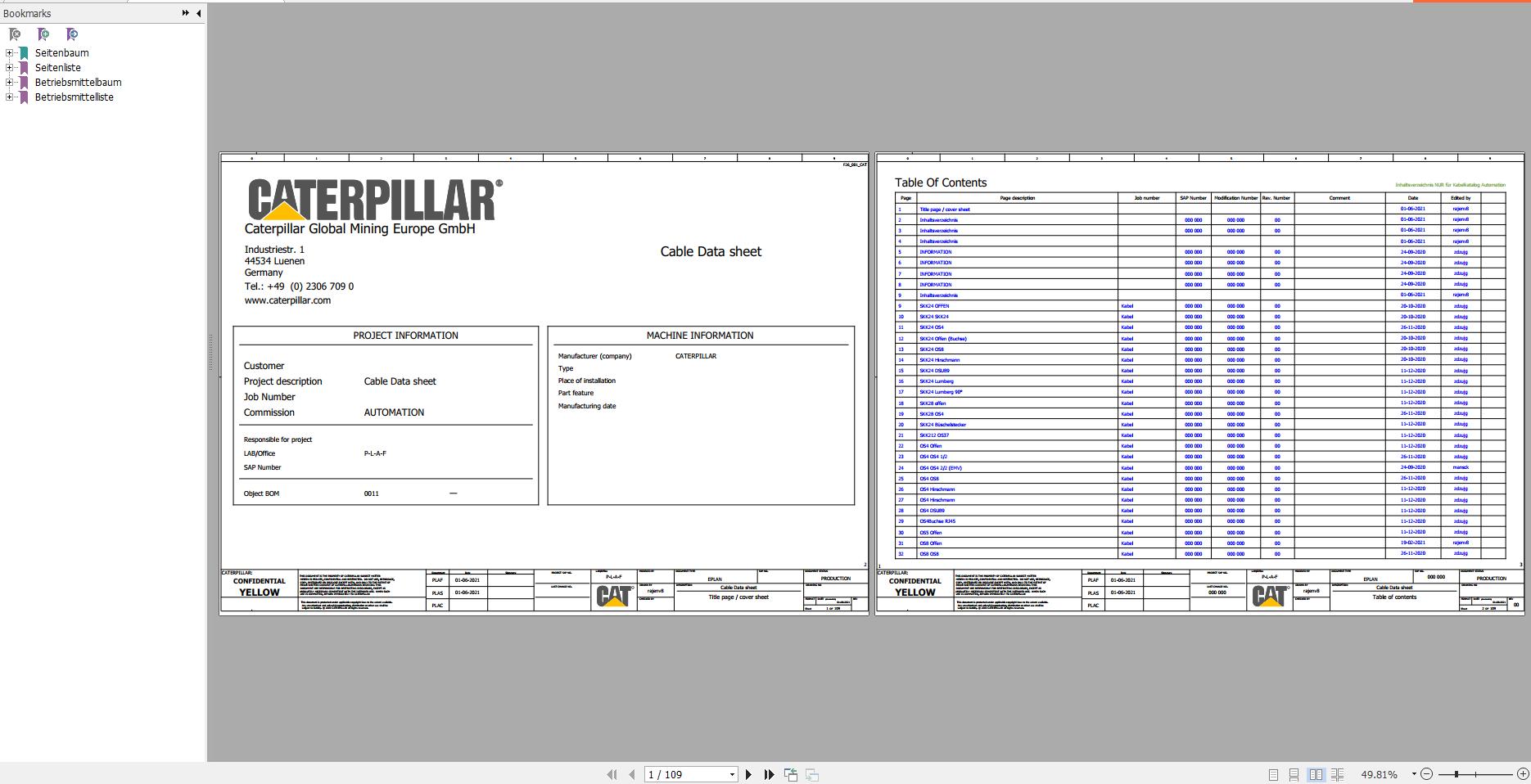The height and width of the screenshot is (784, 1531).
Task: Click the PROJECT INFORMATION header
Action: pyautogui.click(x=405, y=336)
